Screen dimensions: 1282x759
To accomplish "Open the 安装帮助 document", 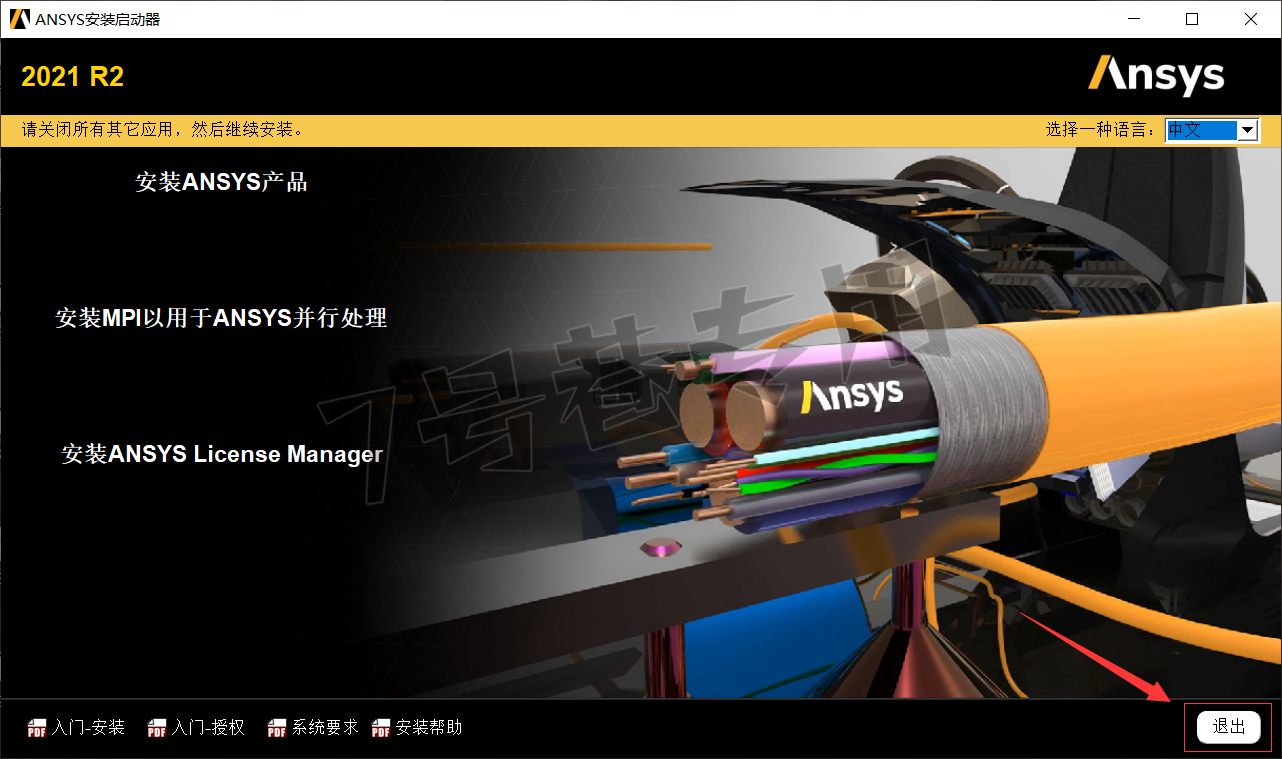I will point(429,728).
